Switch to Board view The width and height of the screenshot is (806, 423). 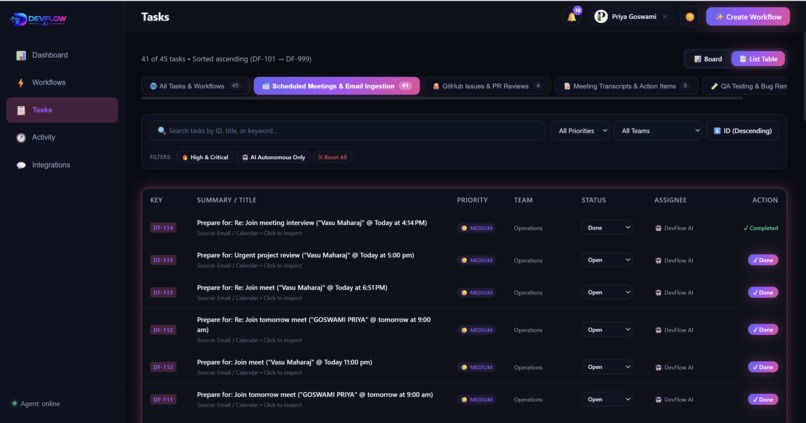pyautogui.click(x=708, y=59)
